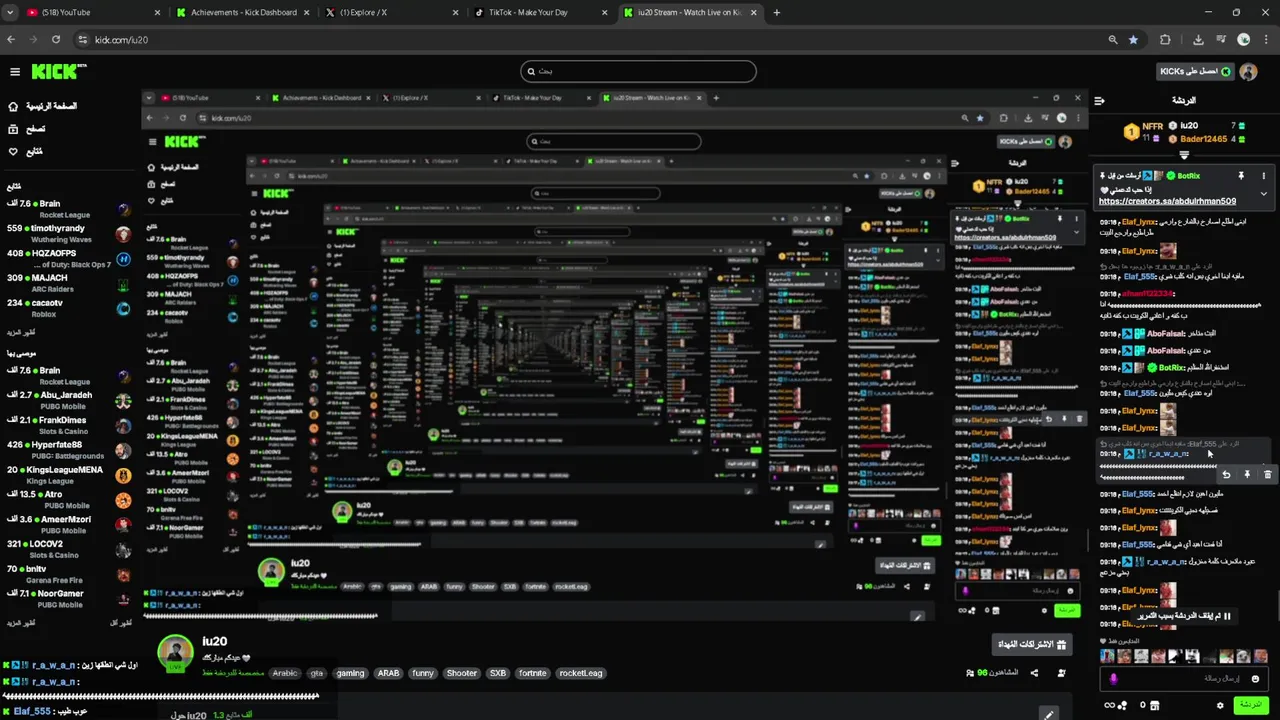Expand the chat leaderboard with the arrow below it
This screenshot has height=720, width=1280.
1184,155
